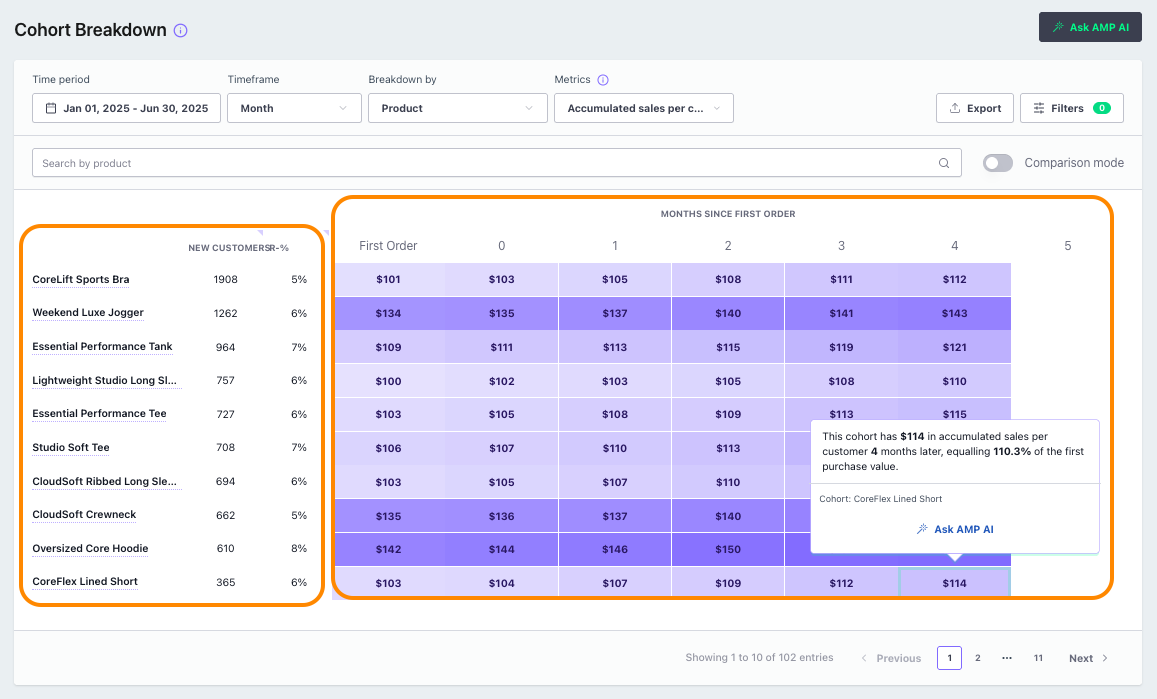Click the Export button with upload icon
Screen dimensions: 1157x699
click(x=975, y=108)
